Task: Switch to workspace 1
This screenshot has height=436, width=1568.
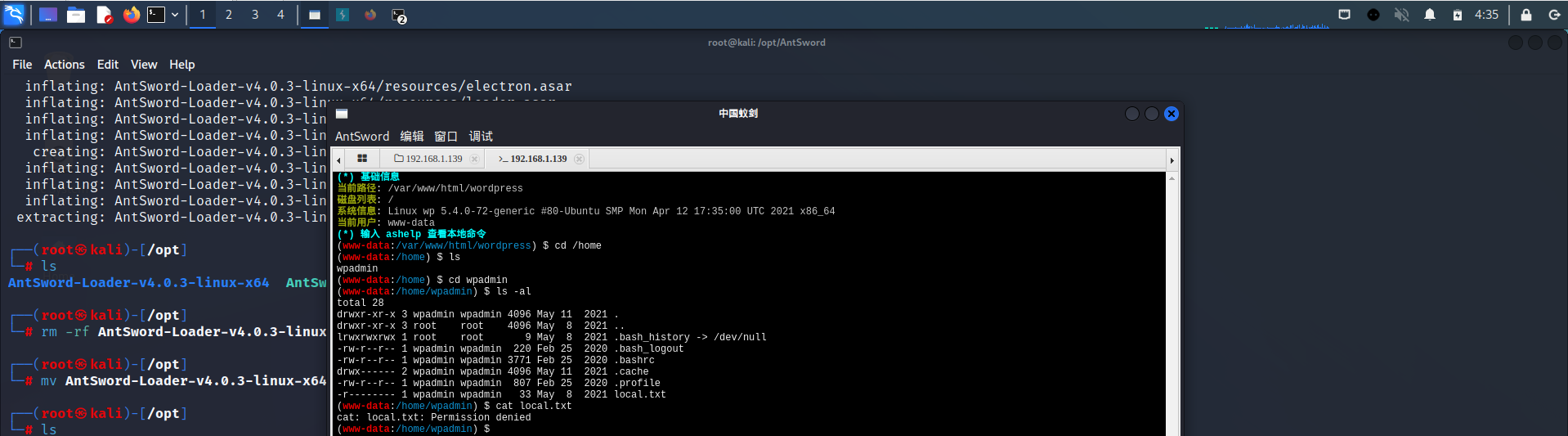Action: (203, 15)
